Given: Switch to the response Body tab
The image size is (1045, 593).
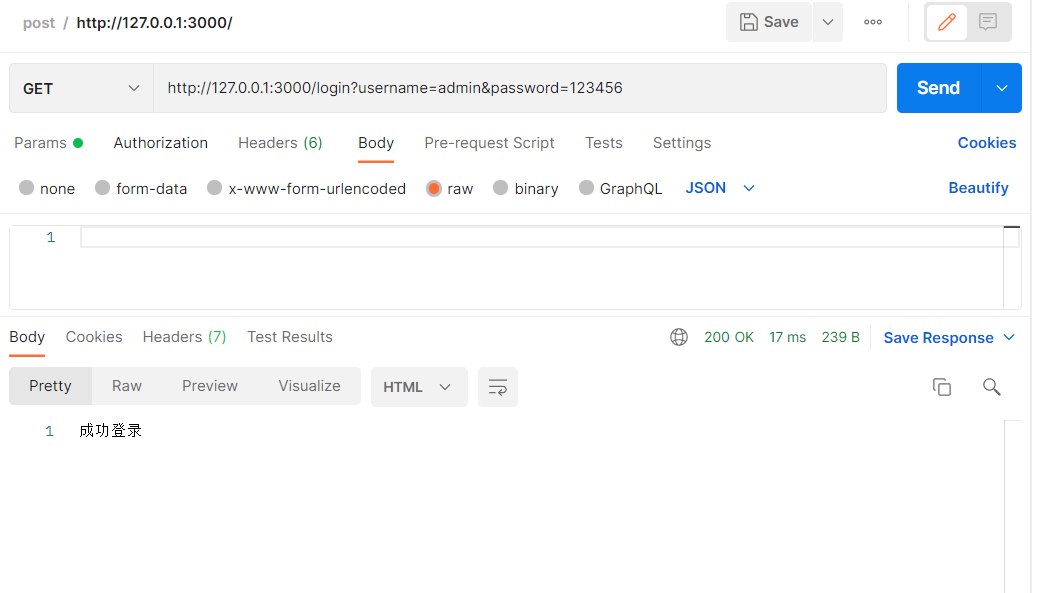Looking at the screenshot, I should [x=27, y=337].
